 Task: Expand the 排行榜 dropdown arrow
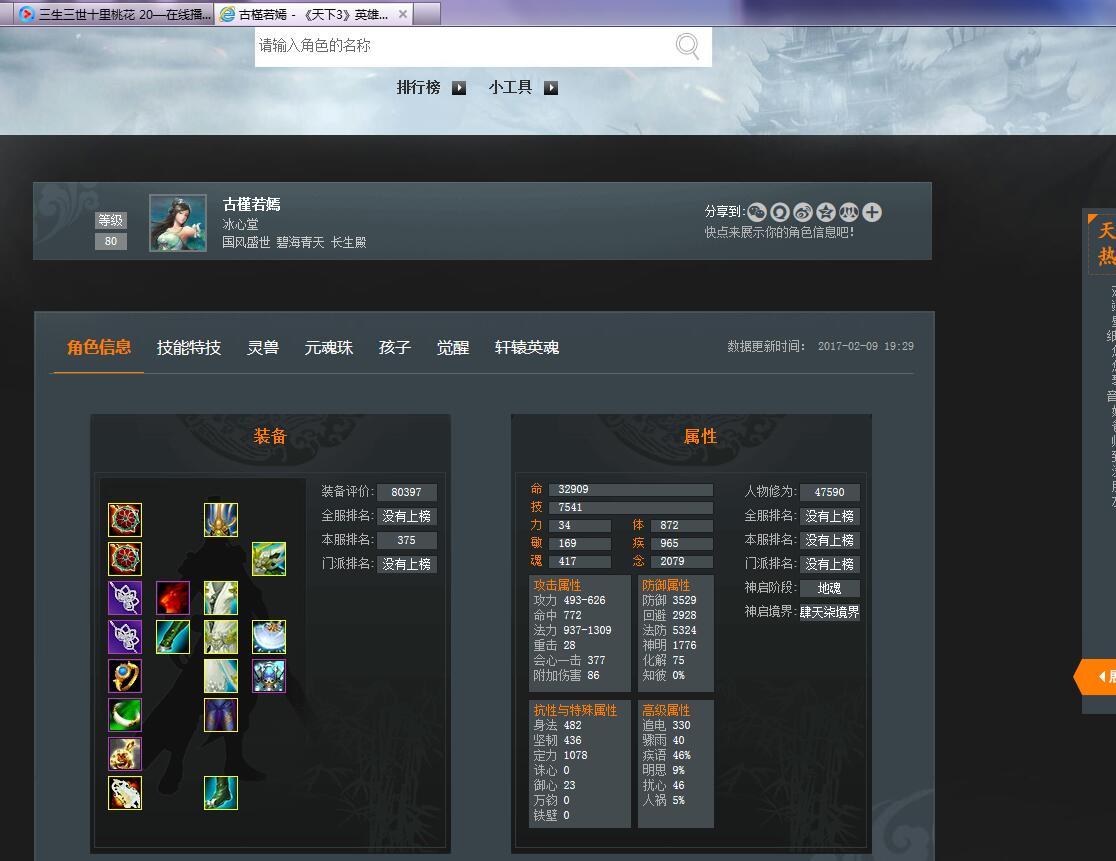pos(459,88)
